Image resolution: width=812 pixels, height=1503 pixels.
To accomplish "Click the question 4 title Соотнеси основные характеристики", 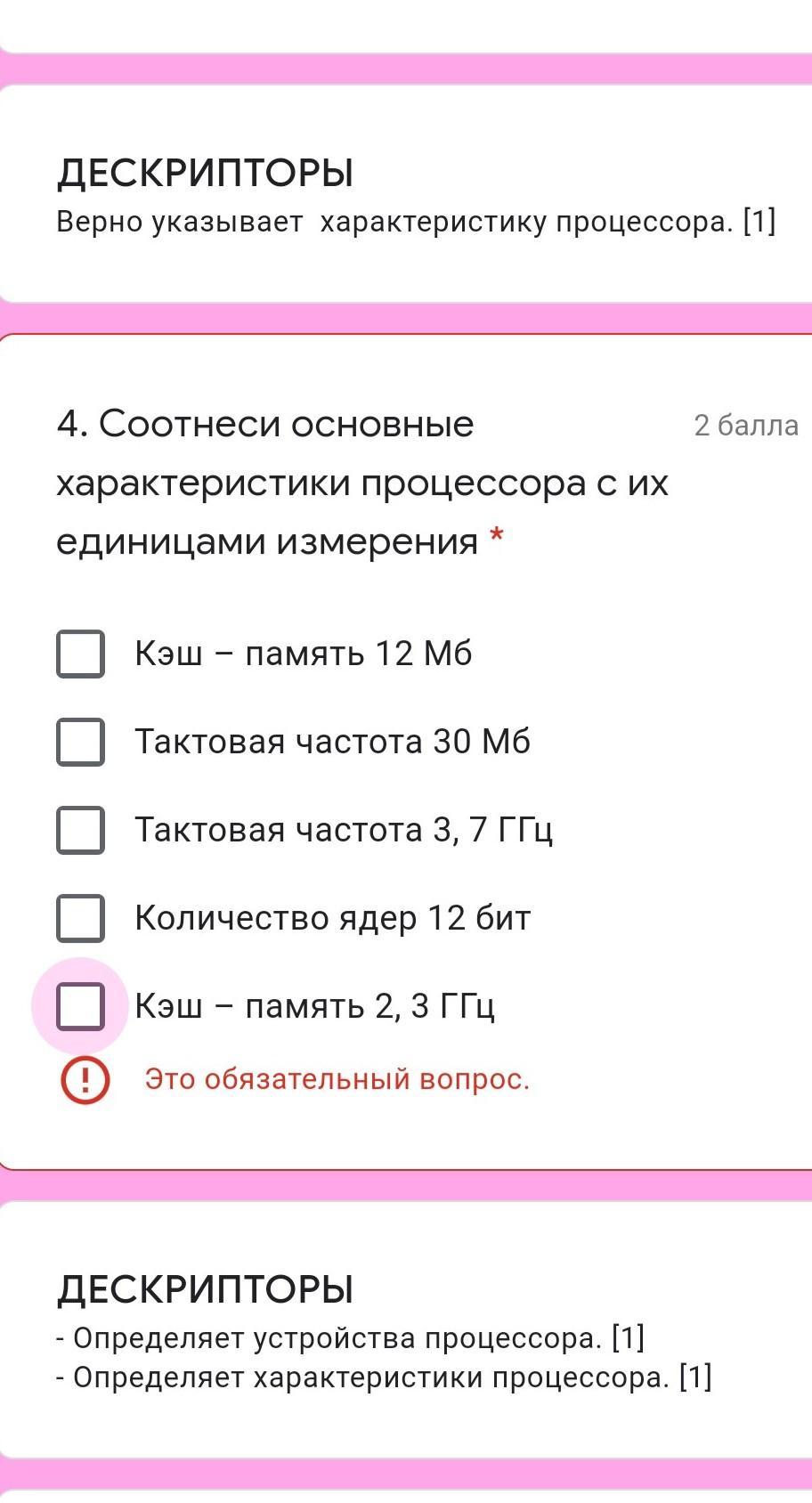I will click(361, 482).
